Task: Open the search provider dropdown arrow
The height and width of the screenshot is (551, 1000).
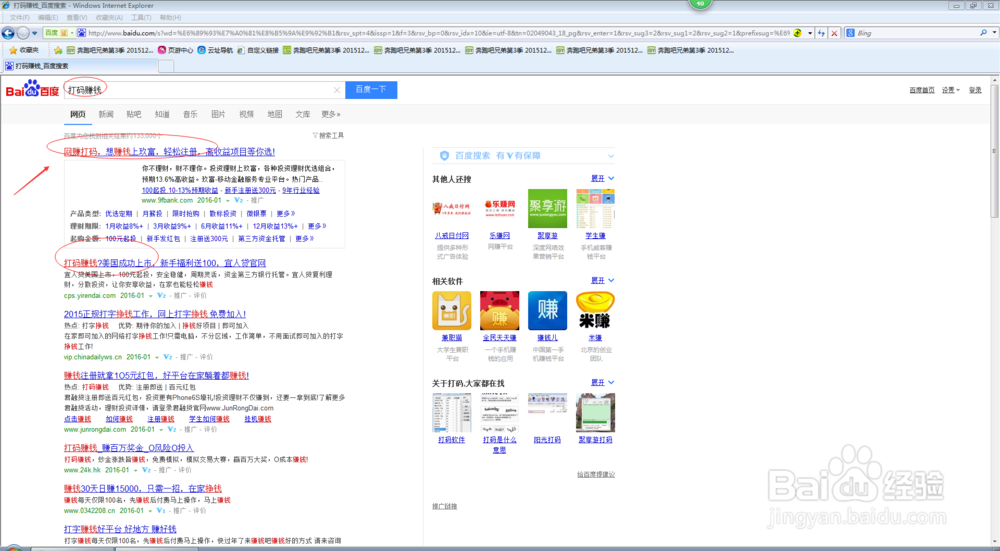Action: 993,33
